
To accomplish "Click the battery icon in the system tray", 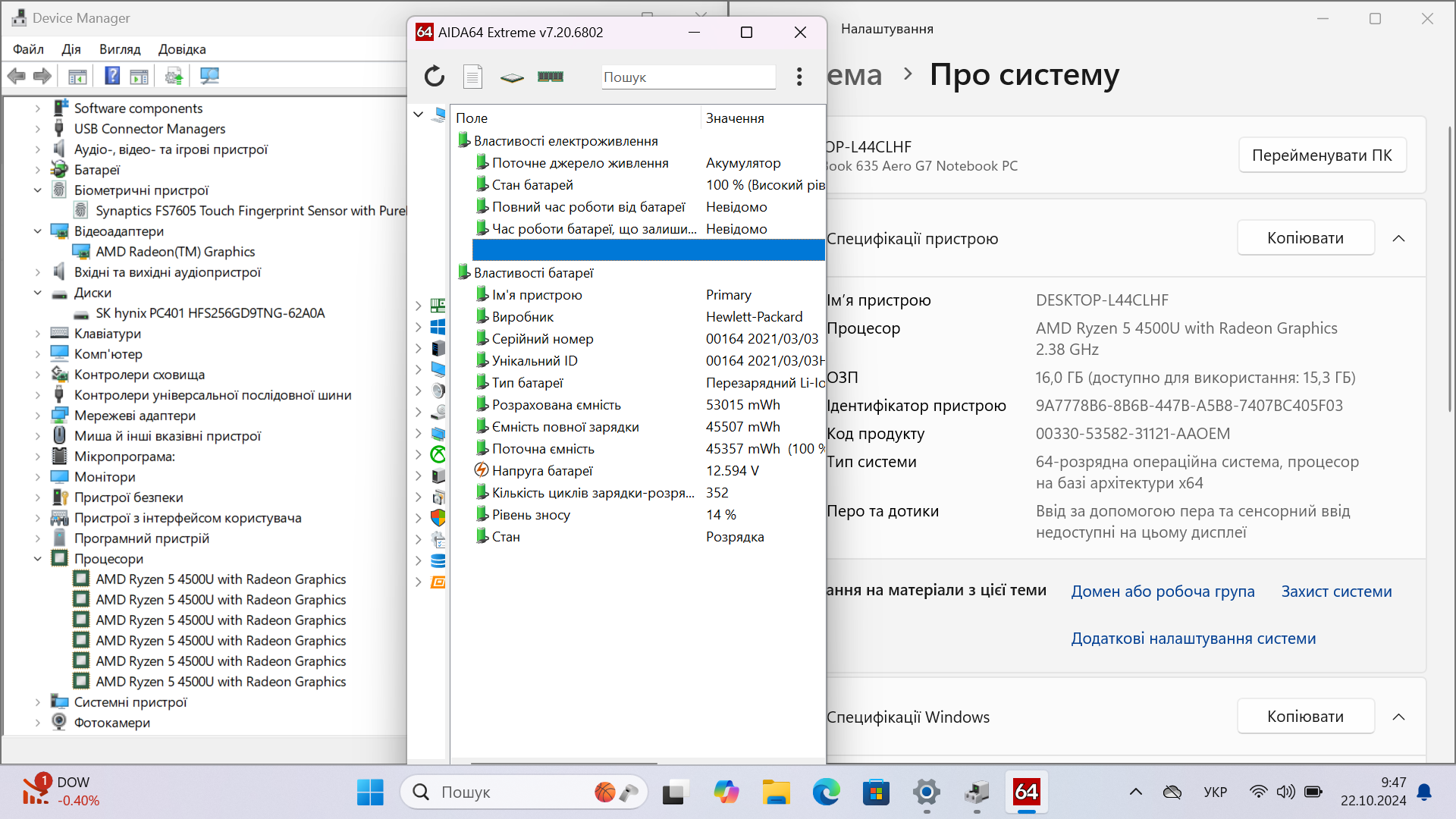I will pyautogui.click(x=1313, y=792).
